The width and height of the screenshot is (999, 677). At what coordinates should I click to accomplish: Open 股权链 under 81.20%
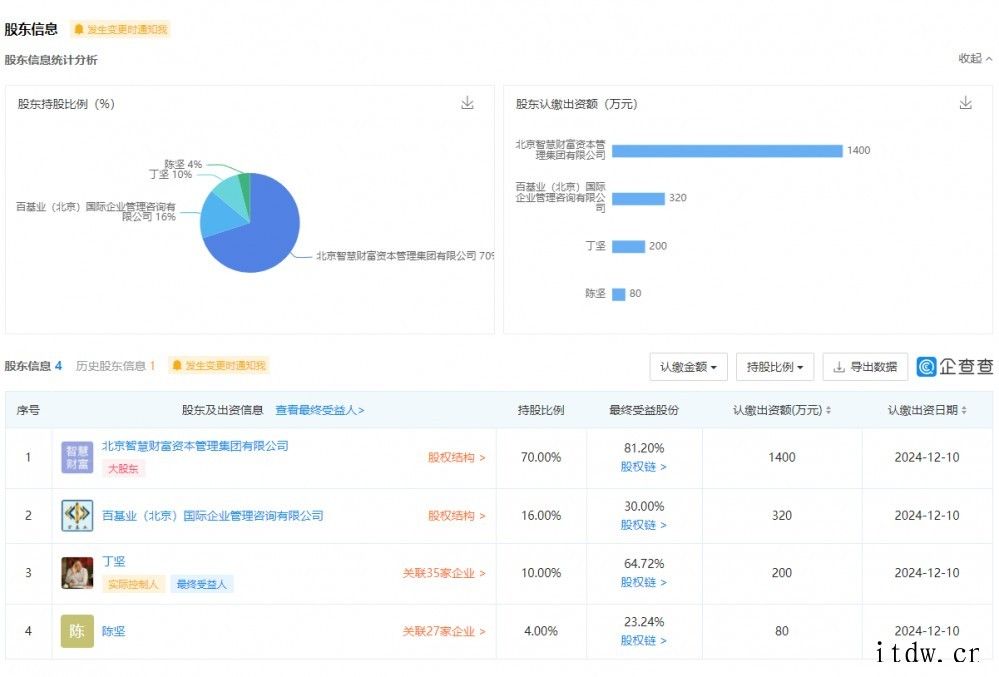tap(643, 467)
